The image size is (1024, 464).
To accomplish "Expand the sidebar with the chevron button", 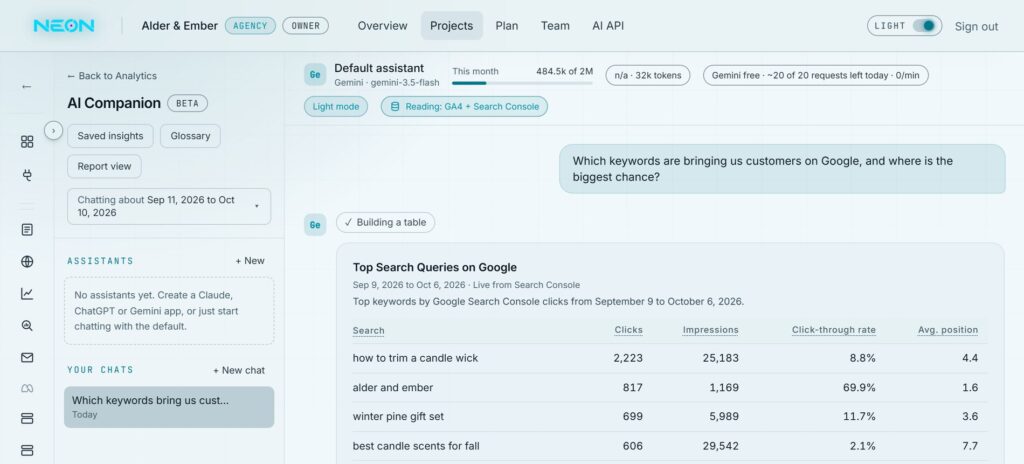I will point(54,131).
